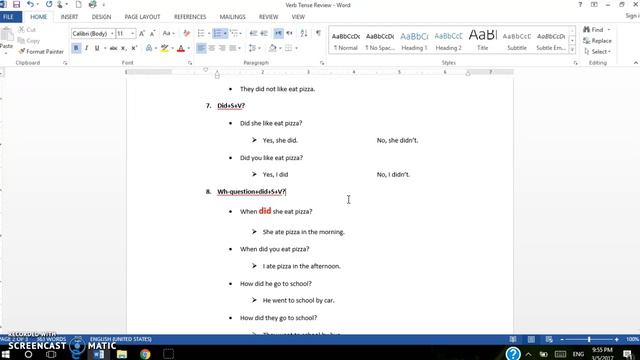This screenshot has height=360, width=640.
Task: Activate the Format Painter
Action: coord(41,52)
